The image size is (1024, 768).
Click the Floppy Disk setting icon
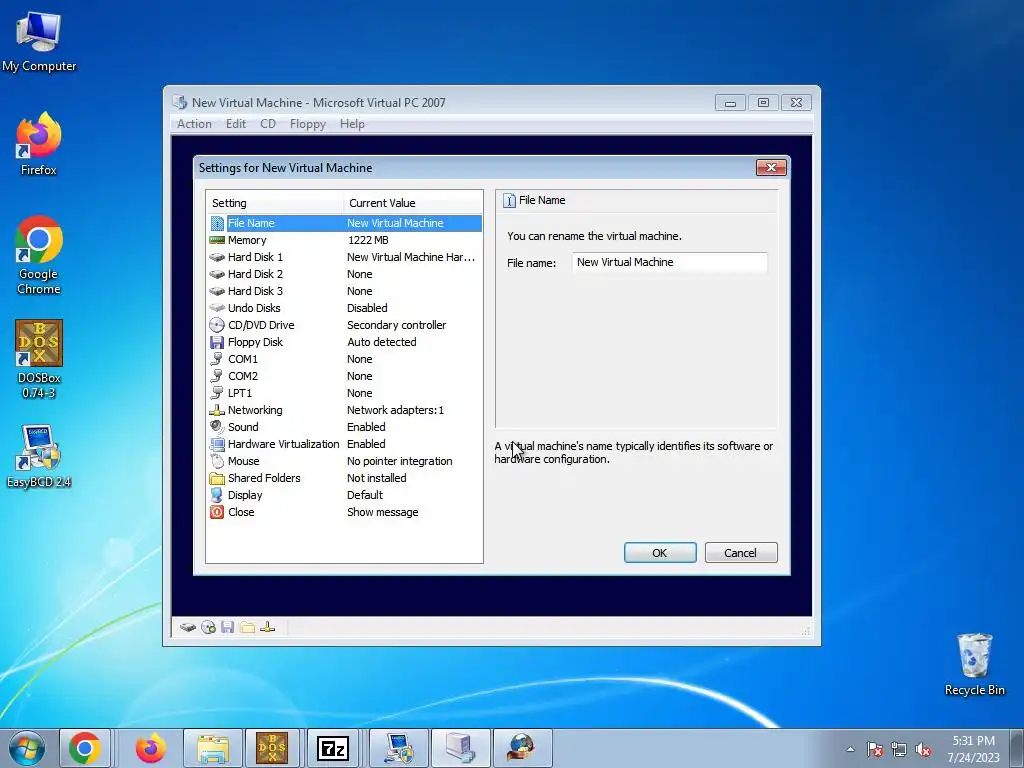pyautogui.click(x=217, y=342)
